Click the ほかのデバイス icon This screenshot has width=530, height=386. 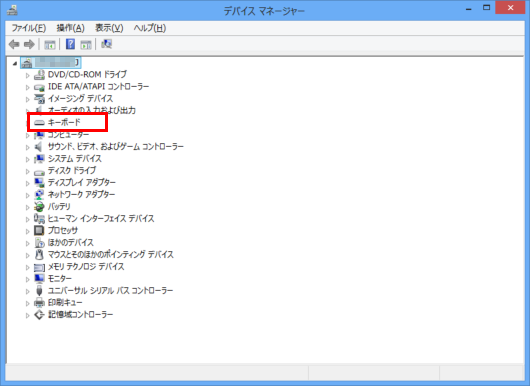[39, 243]
